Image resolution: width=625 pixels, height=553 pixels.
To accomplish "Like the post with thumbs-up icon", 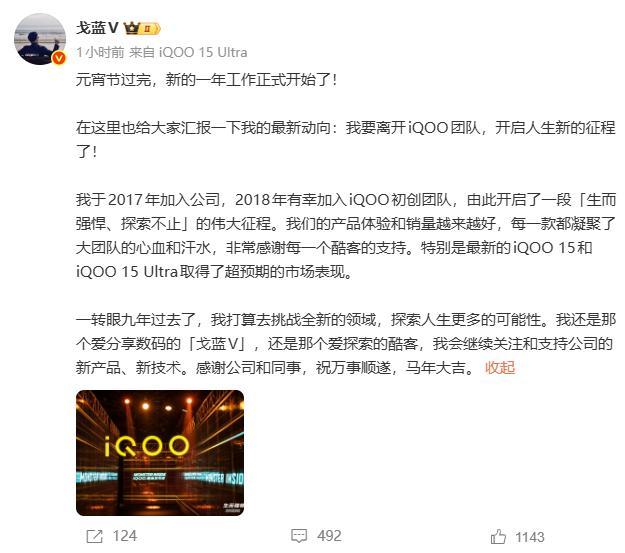I will click(498, 537).
